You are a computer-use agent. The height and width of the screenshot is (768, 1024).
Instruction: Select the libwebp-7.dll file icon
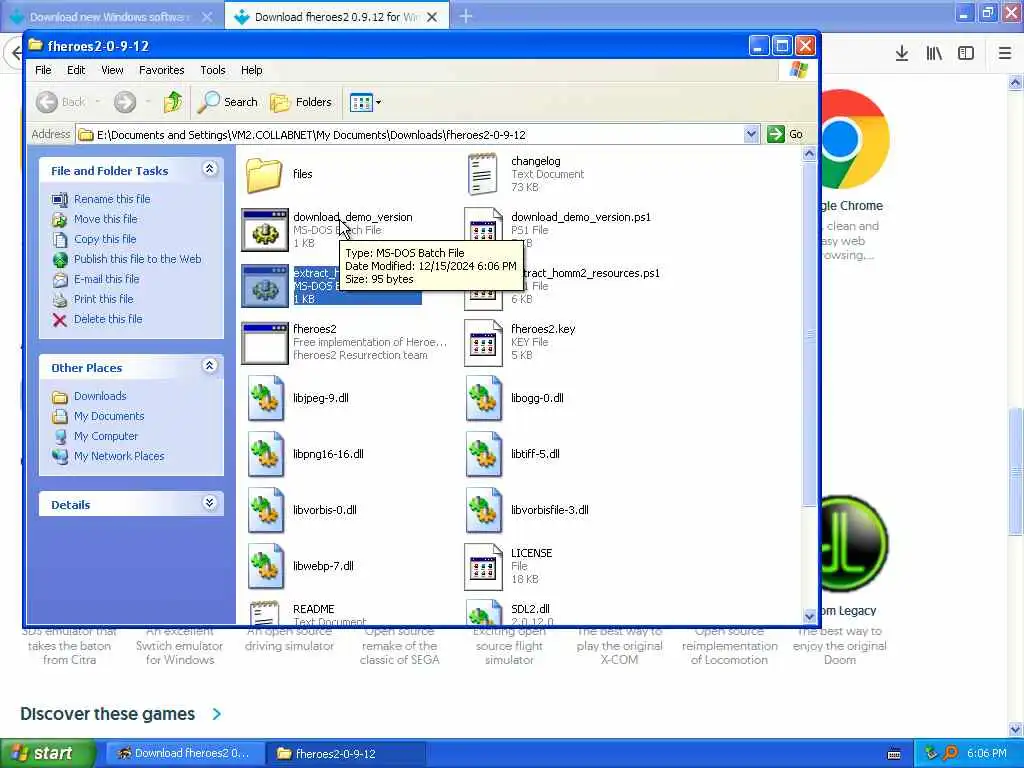266,567
